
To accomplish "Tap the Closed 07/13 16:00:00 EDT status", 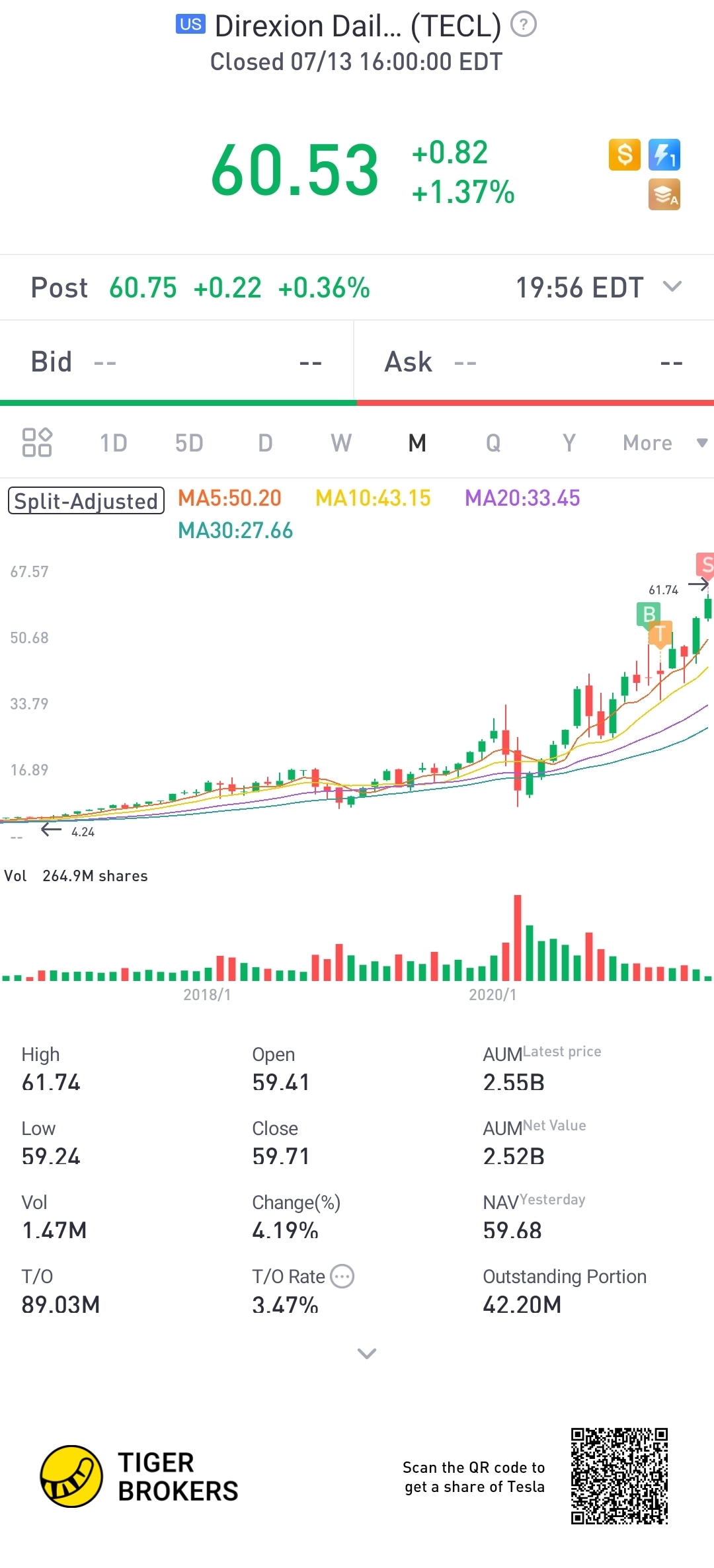I will (x=356, y=61).
